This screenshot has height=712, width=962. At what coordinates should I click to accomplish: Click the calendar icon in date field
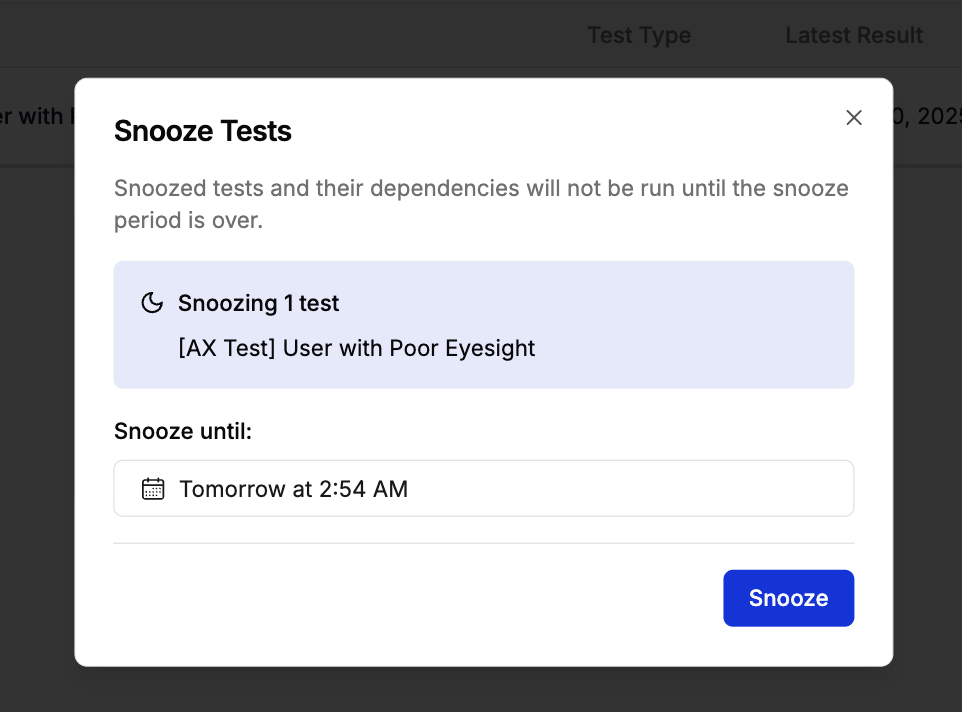(153, 489)
